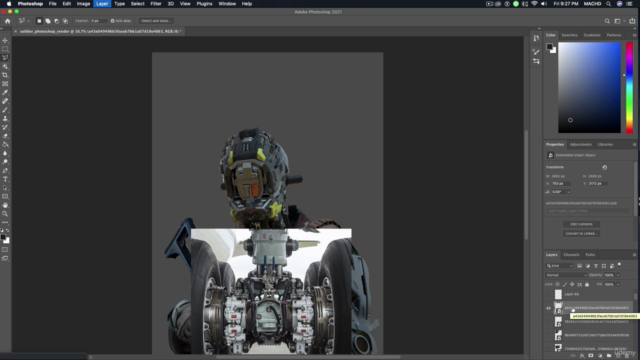Select the Horizontal Type tool
The image size is (640, 360).
(5, 179)
